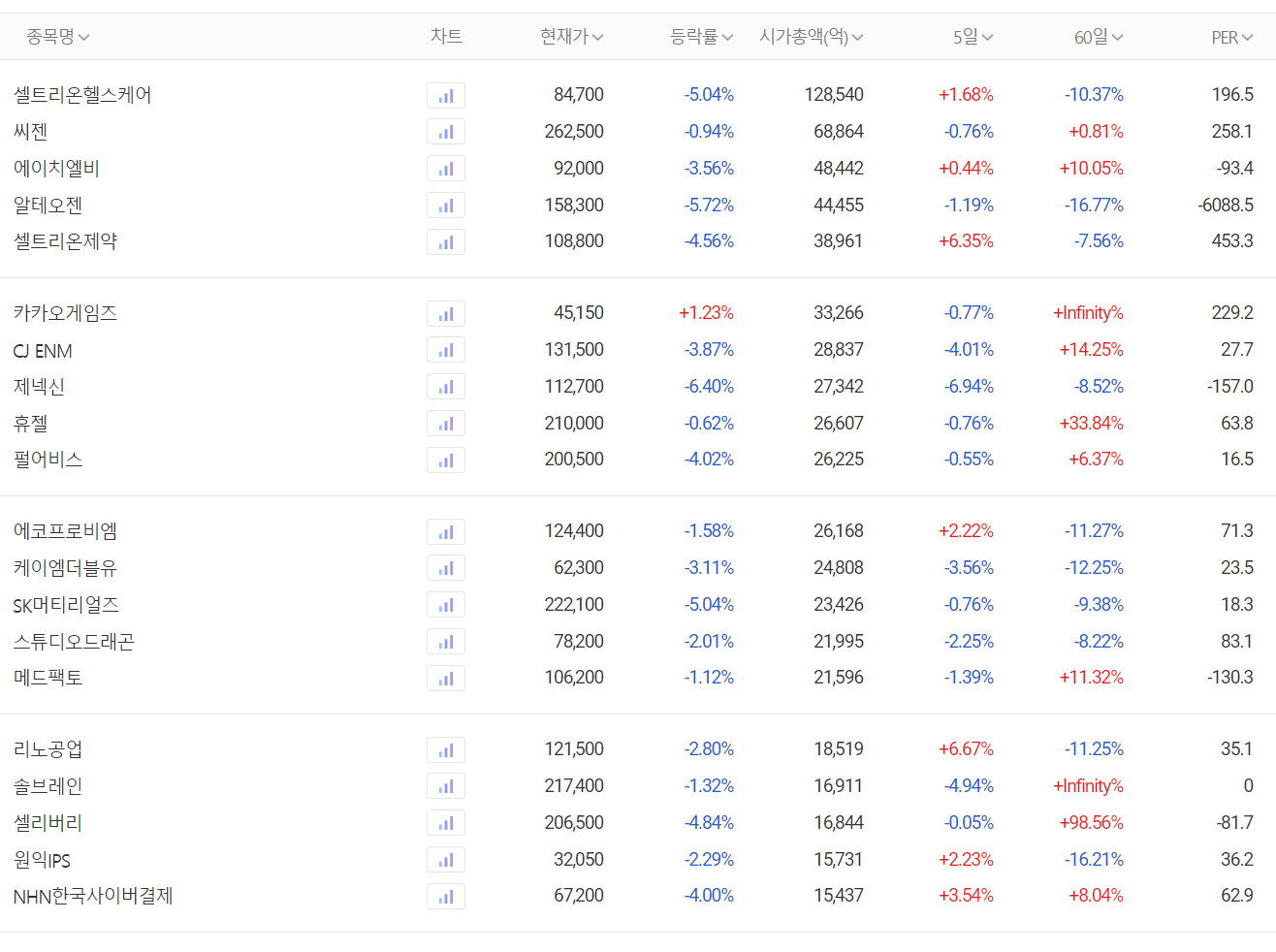Image resolution: width=1276 pixels, height=952 pixels.
Task: Open chart icon for 펄어비스
Action: (446, 460)
